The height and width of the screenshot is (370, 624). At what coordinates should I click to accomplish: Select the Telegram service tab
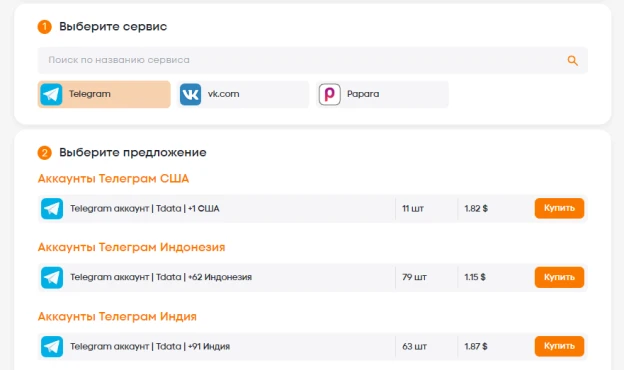pos(104,94)
